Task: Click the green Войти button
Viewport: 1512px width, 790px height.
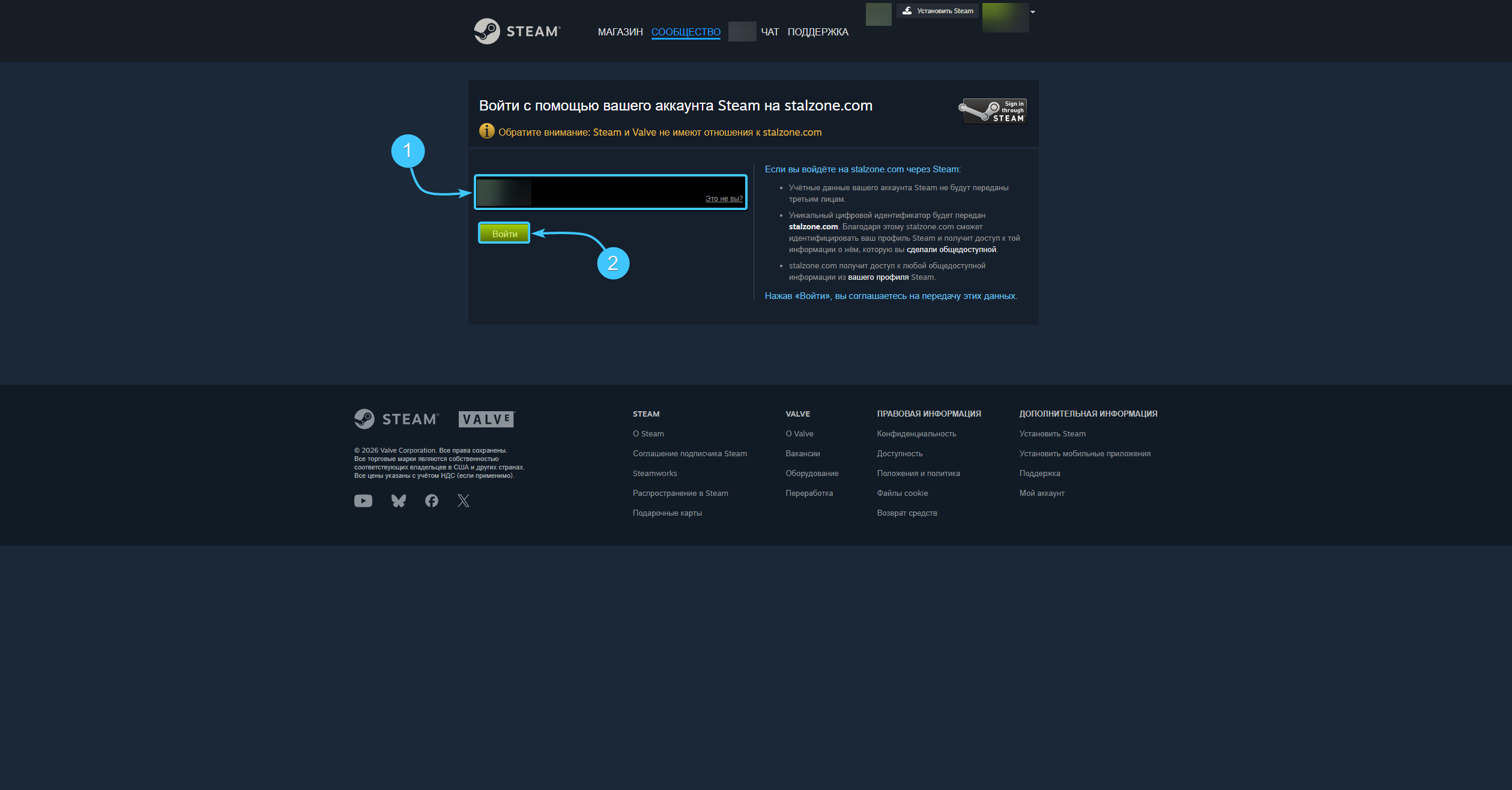Action: pyautogui.click(x=504, y=234)
